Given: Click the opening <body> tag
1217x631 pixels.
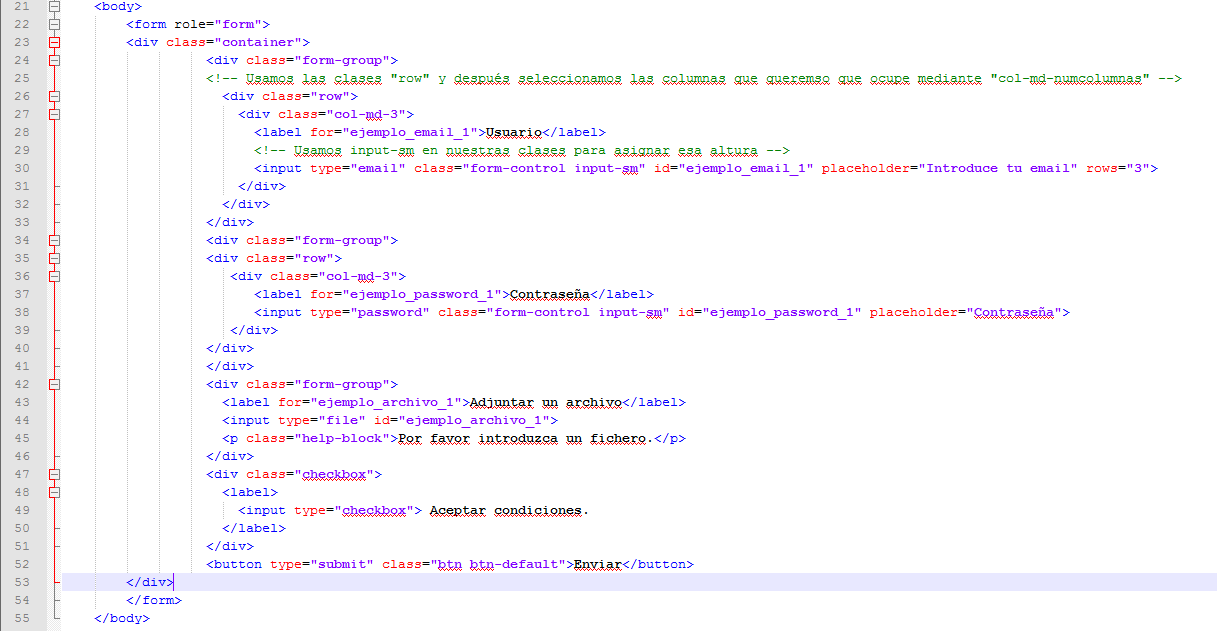Looking at the screenshot, I should 118,6.
